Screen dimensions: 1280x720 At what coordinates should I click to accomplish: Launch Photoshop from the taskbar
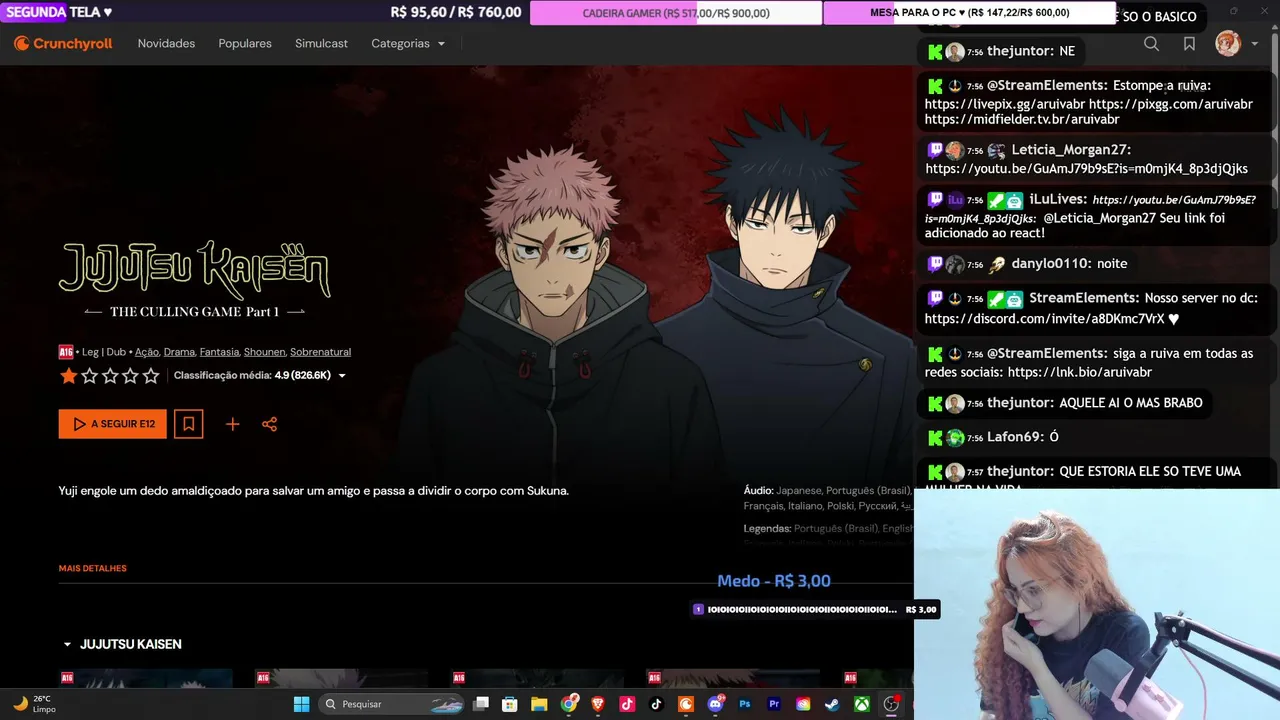pos(745,704)
